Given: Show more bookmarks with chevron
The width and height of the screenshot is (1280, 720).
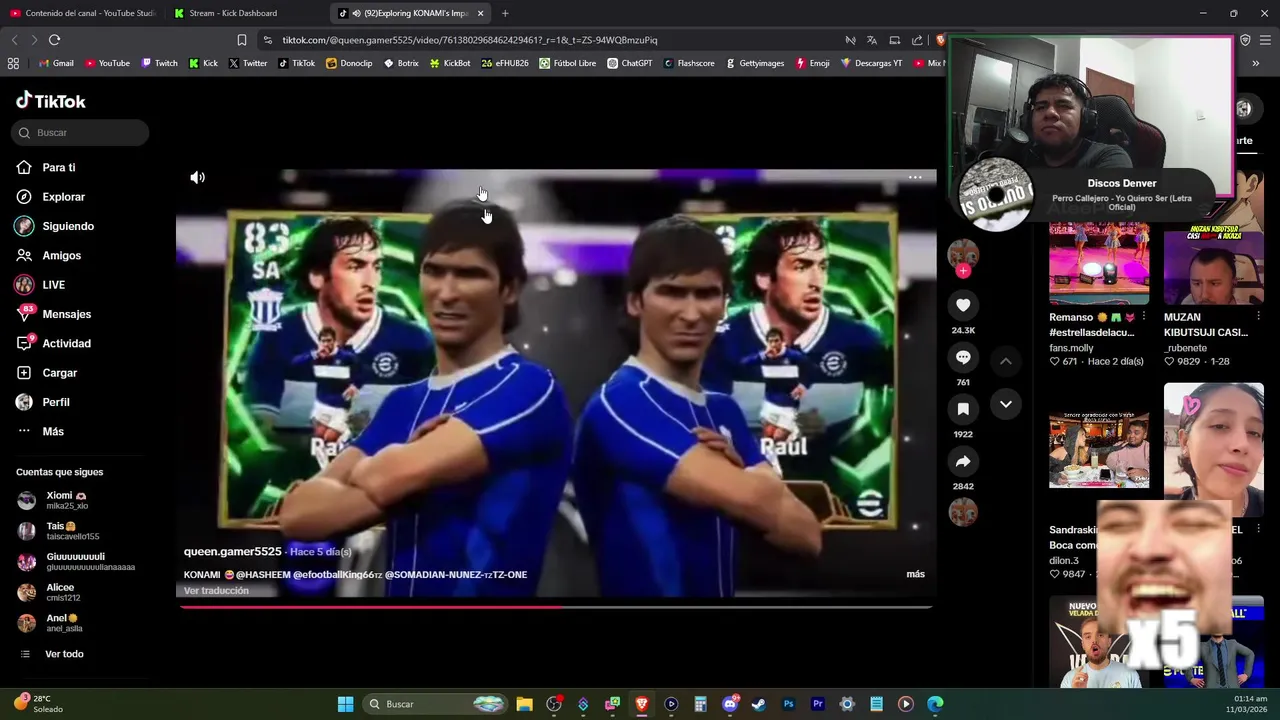Looking at the screenshot, I should pyautogui.click(x=1255, y=63).
